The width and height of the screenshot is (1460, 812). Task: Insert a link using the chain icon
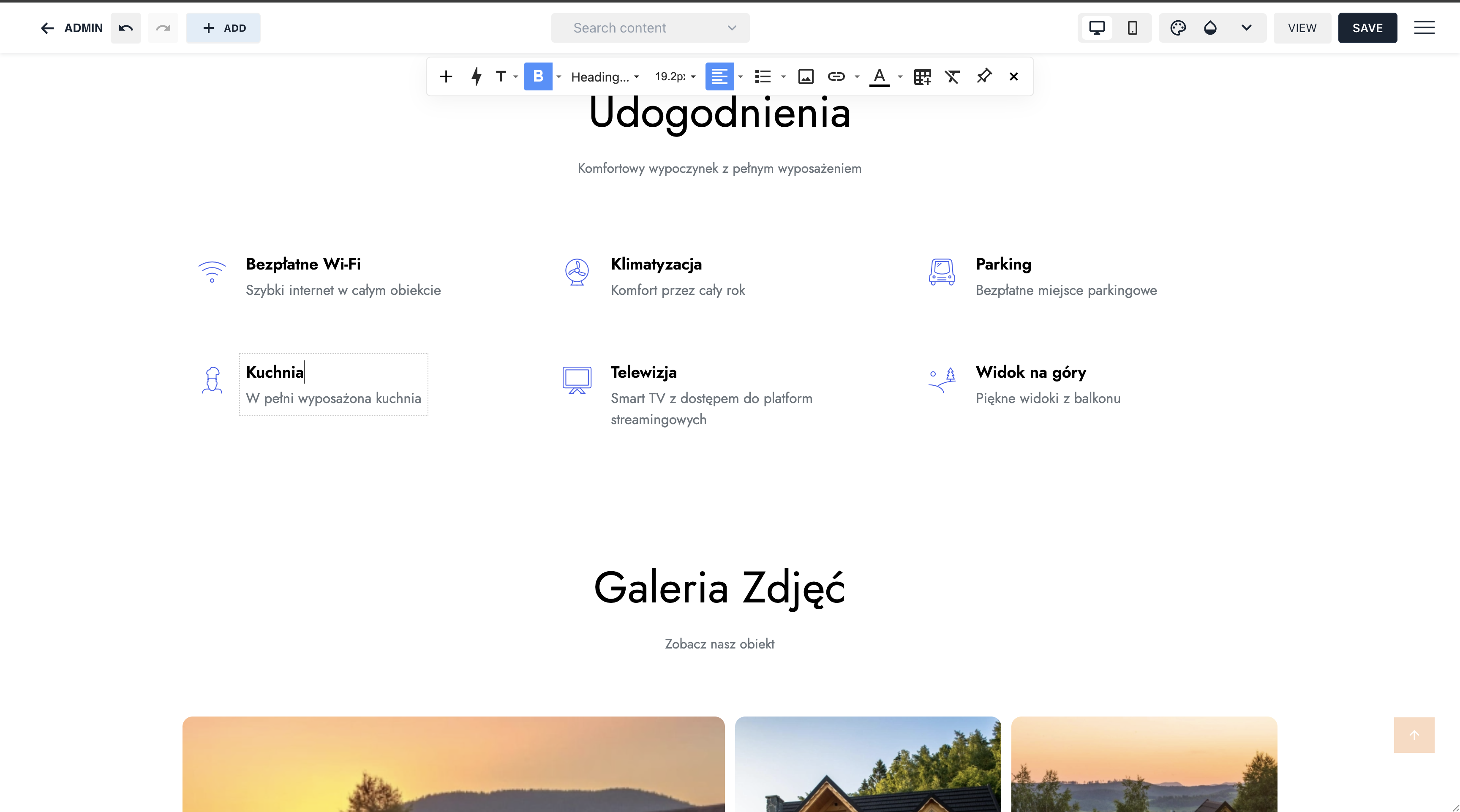(x=836, y=76)
